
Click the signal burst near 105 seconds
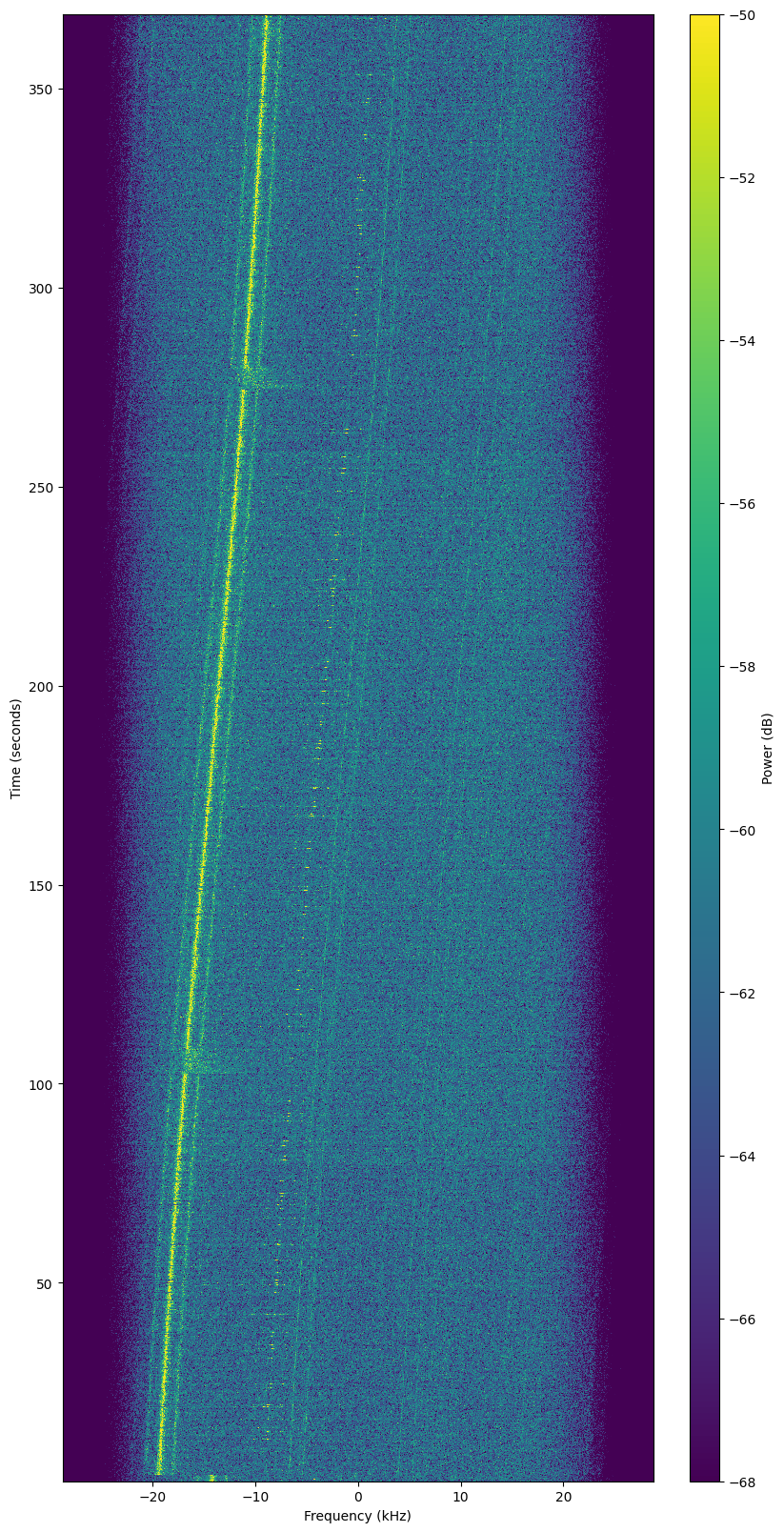pos(198,1062)
